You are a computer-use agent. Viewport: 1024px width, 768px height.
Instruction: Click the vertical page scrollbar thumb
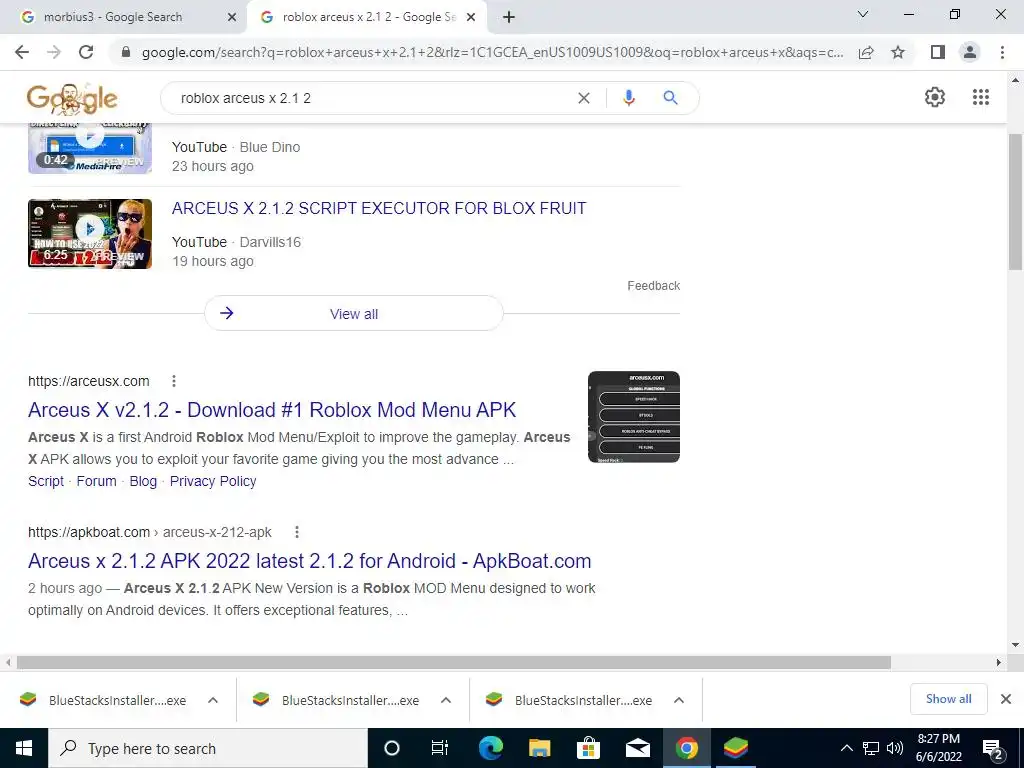click(x=1015, y=201)
